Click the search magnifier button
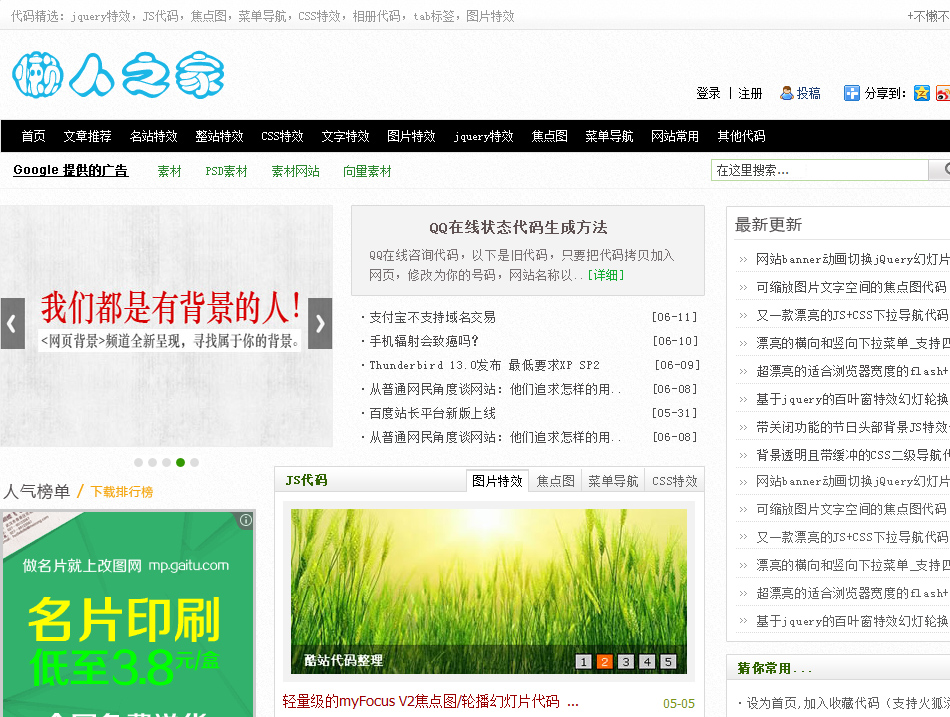 (x=941, y=170)
